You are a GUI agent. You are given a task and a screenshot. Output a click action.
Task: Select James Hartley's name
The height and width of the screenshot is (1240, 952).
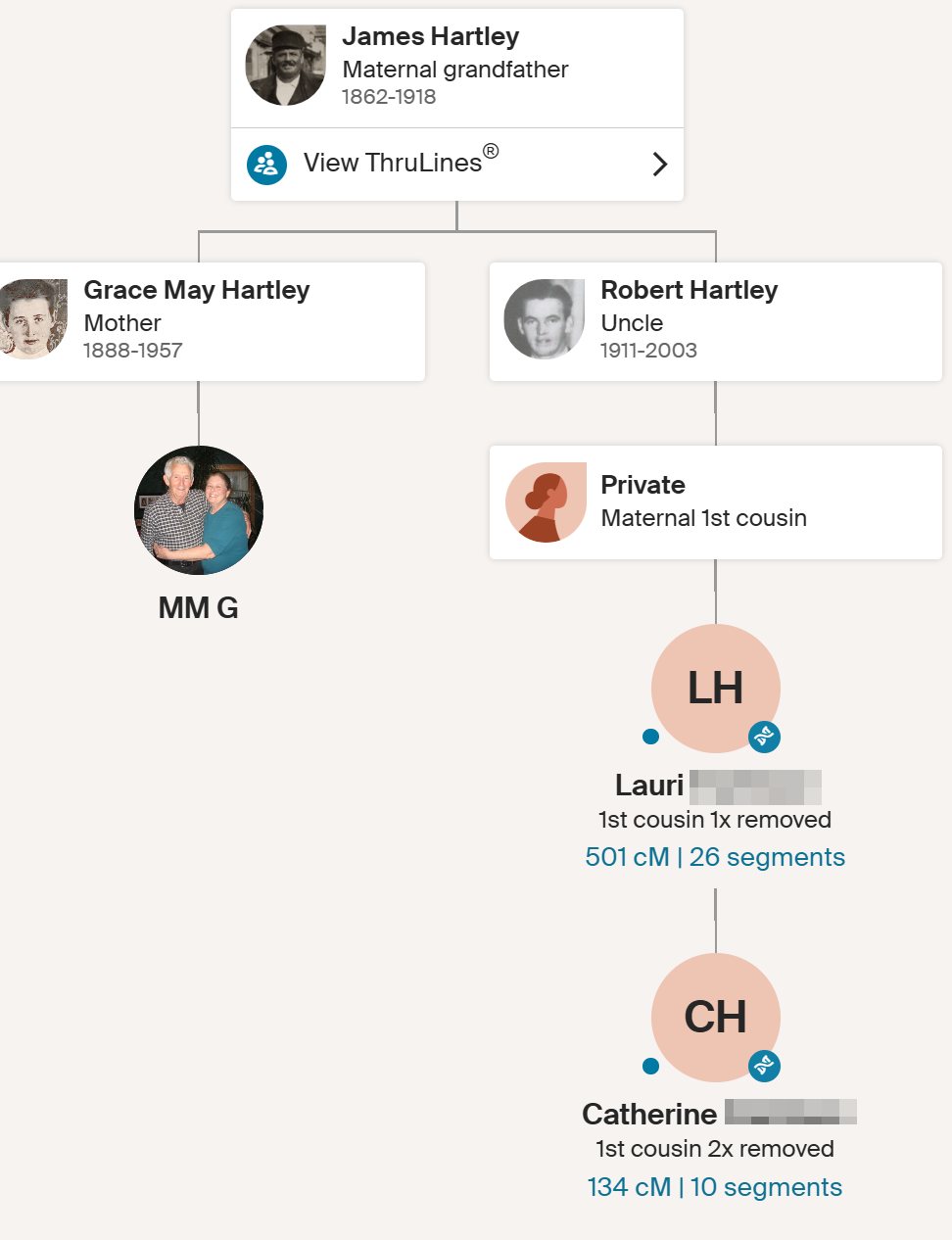(430, 37)
